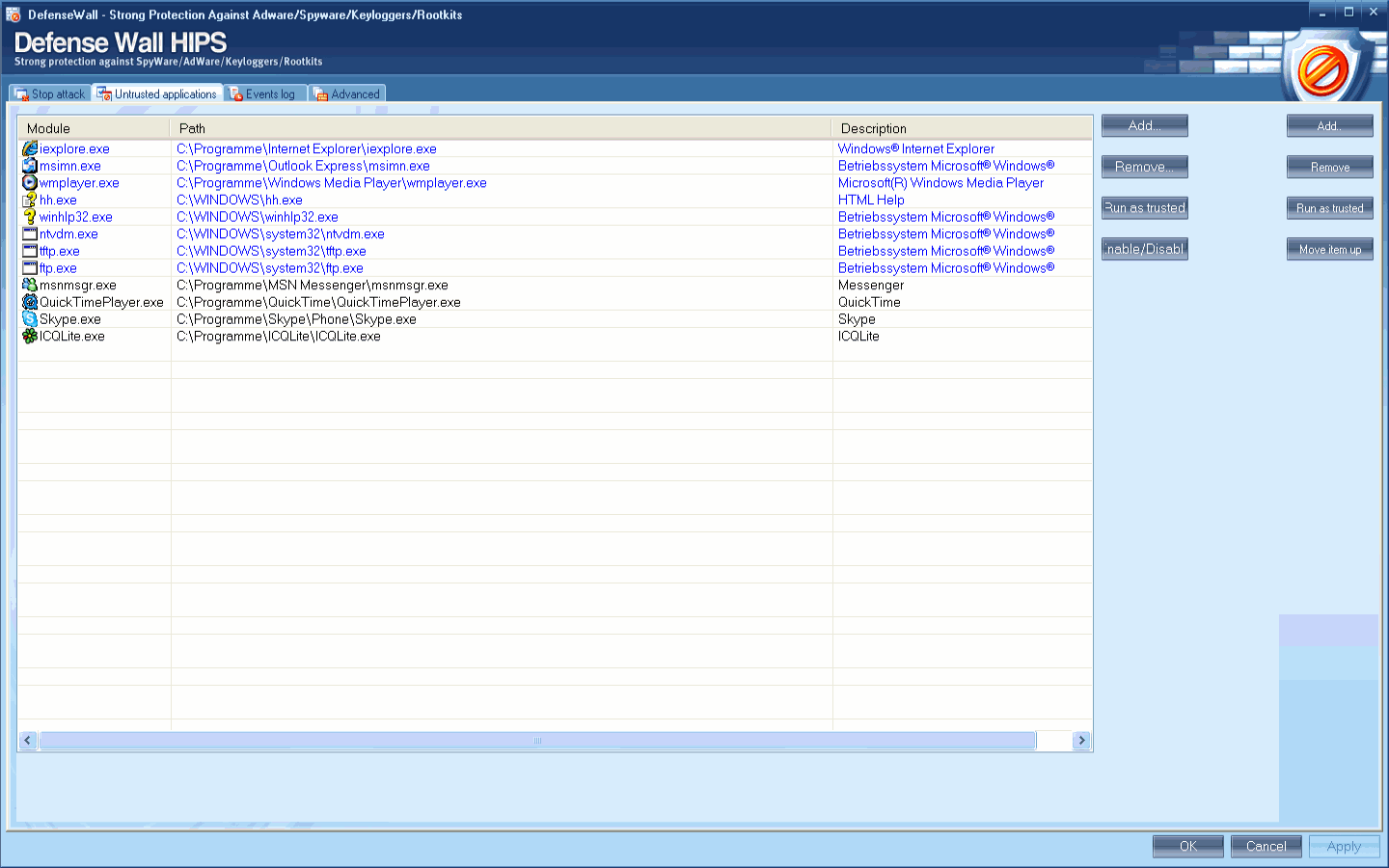Viewport: 1389px width, 868px height.
Task: Sort by the Description column header
Action: coord(962,128)
